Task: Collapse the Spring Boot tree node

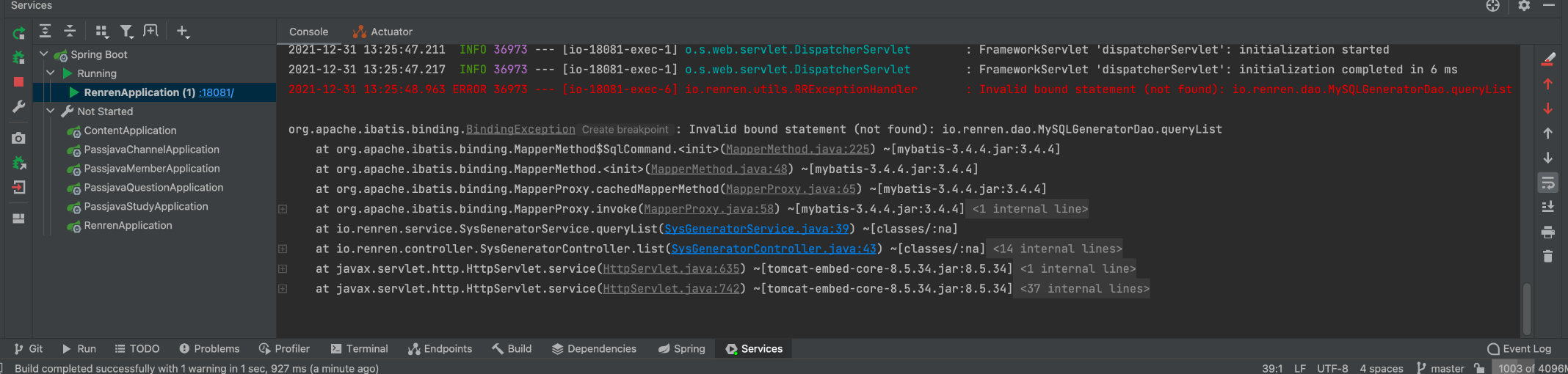Action: tap(44, 54)
